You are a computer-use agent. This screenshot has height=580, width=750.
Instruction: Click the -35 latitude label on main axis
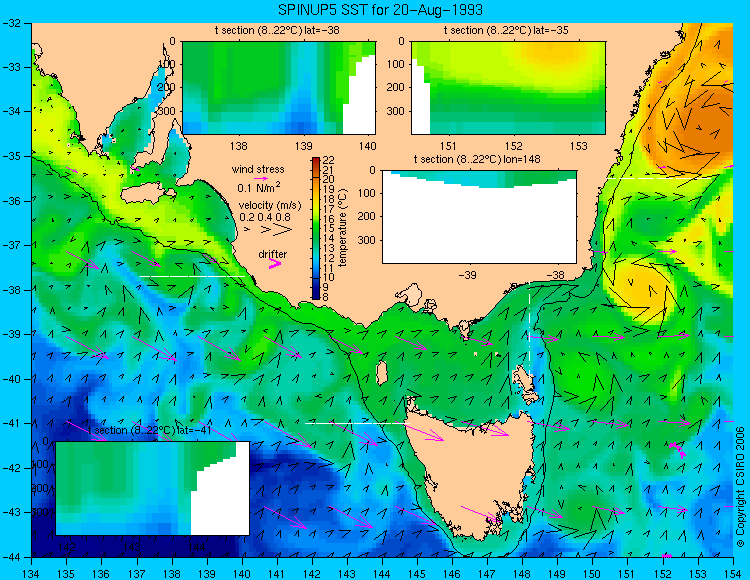click(11, 156)
